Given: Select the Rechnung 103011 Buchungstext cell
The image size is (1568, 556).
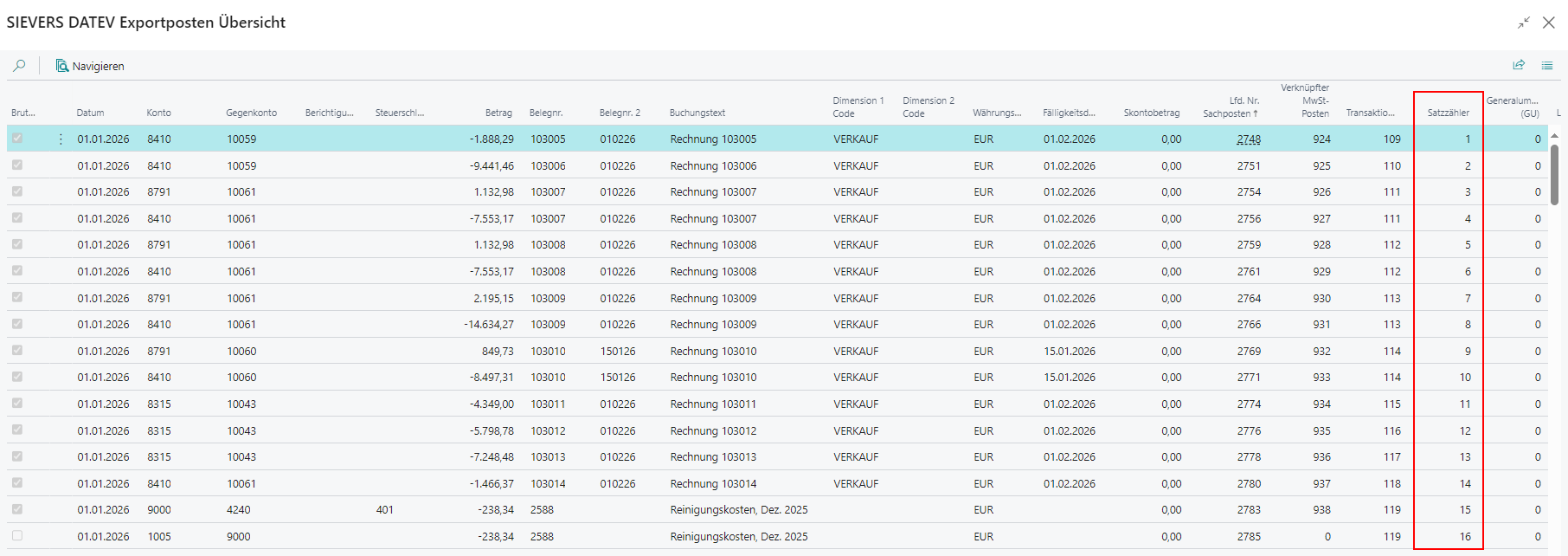Looking at the screenshot, I should [x=713, y=404].
